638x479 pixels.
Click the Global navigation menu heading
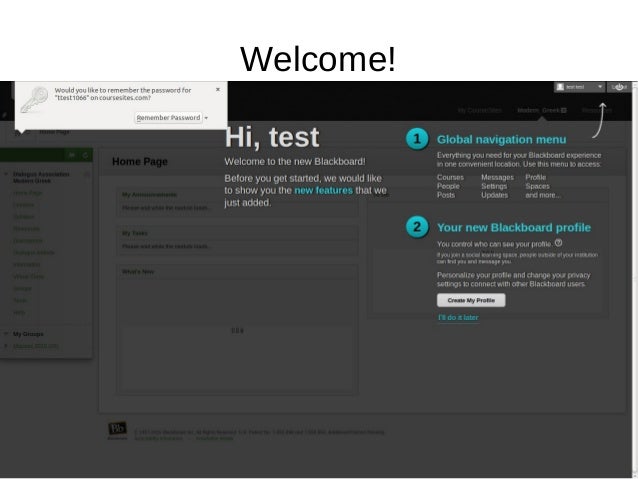tap(501, 140)
